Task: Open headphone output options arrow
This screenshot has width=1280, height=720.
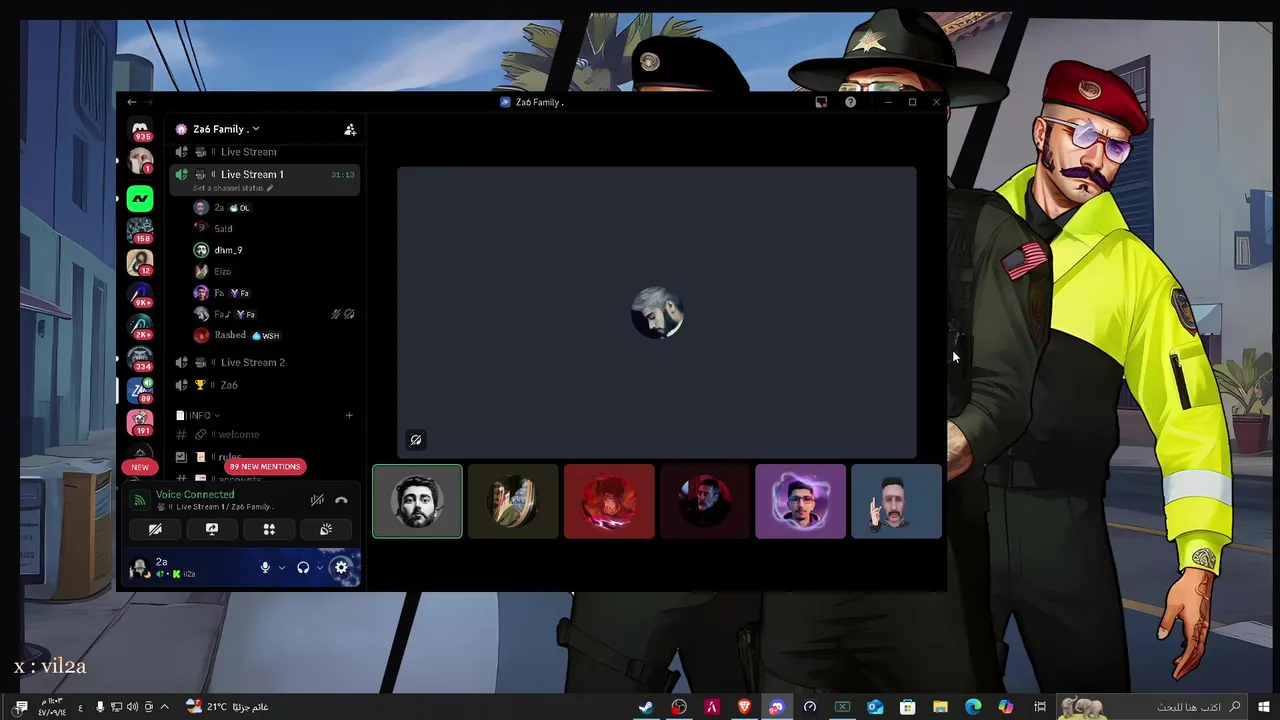Action: click(x=320, y=568)
